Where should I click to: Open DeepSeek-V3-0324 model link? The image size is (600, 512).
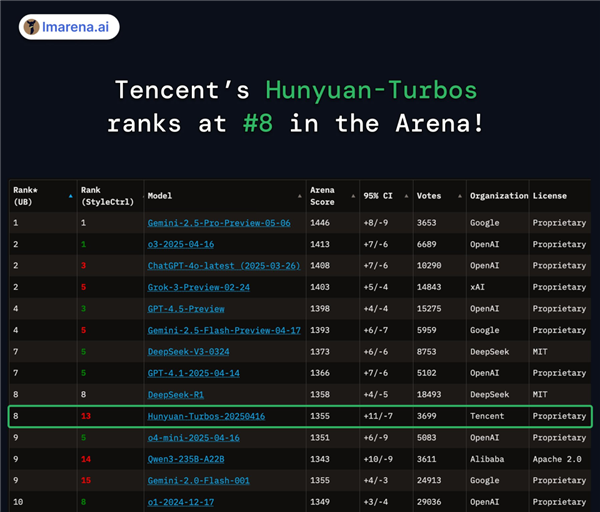point(189,351)
